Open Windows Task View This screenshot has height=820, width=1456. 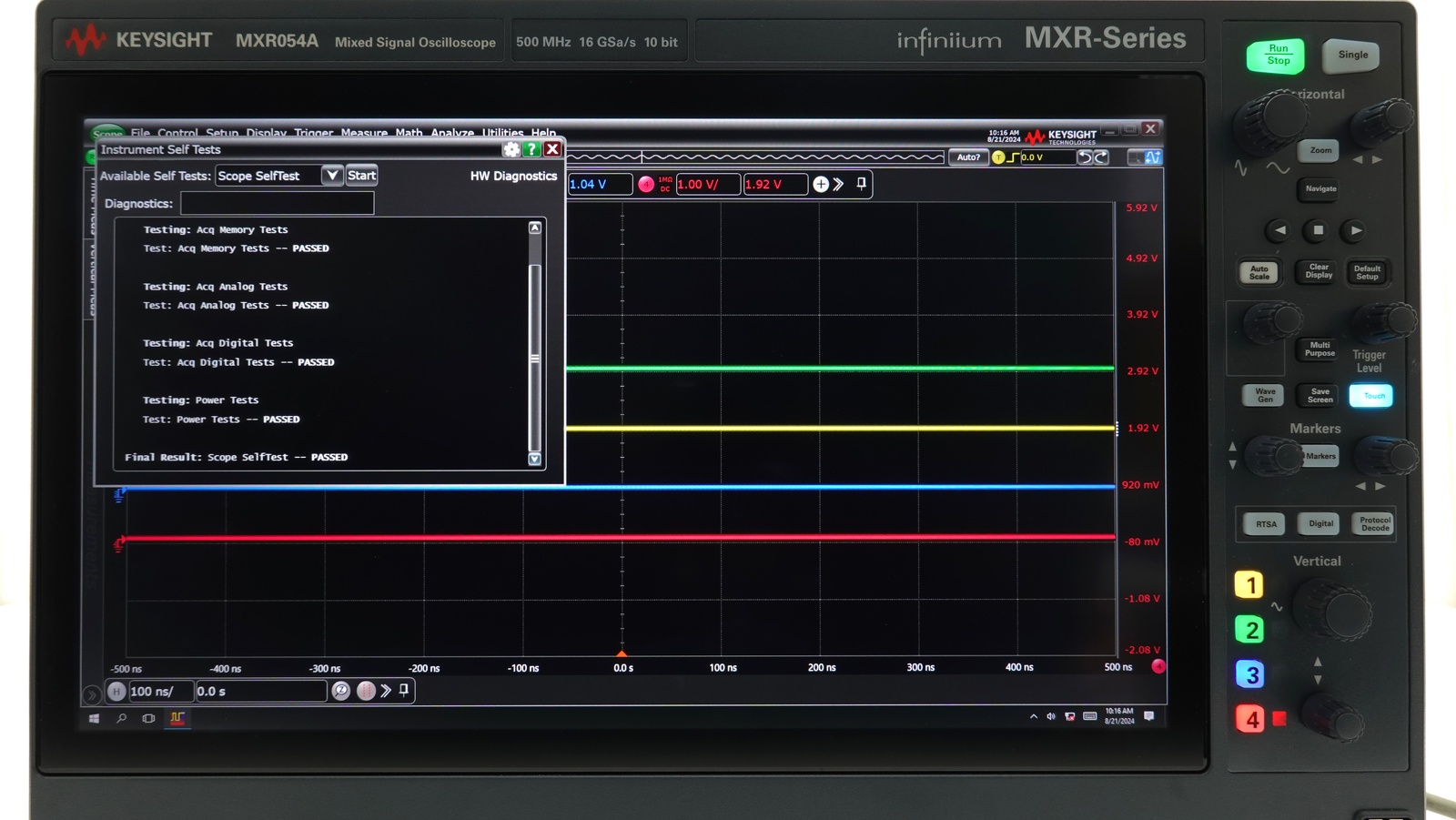click(148, 718)
